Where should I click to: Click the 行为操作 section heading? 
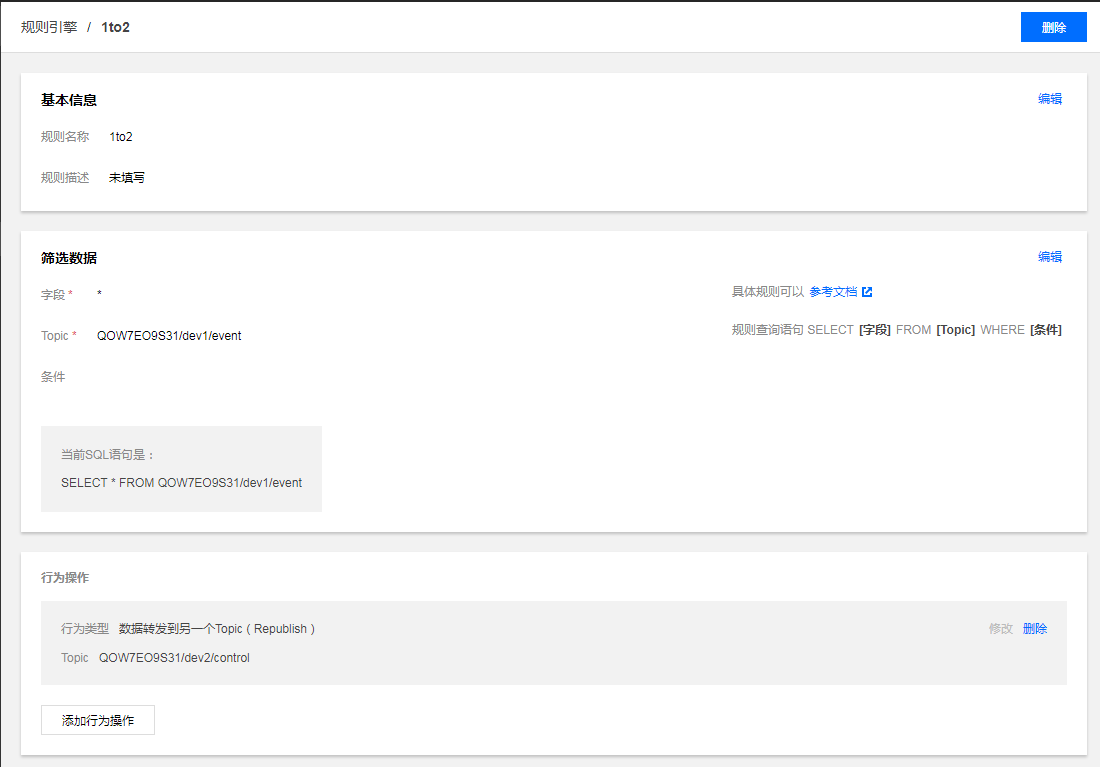tap(65, 578)
